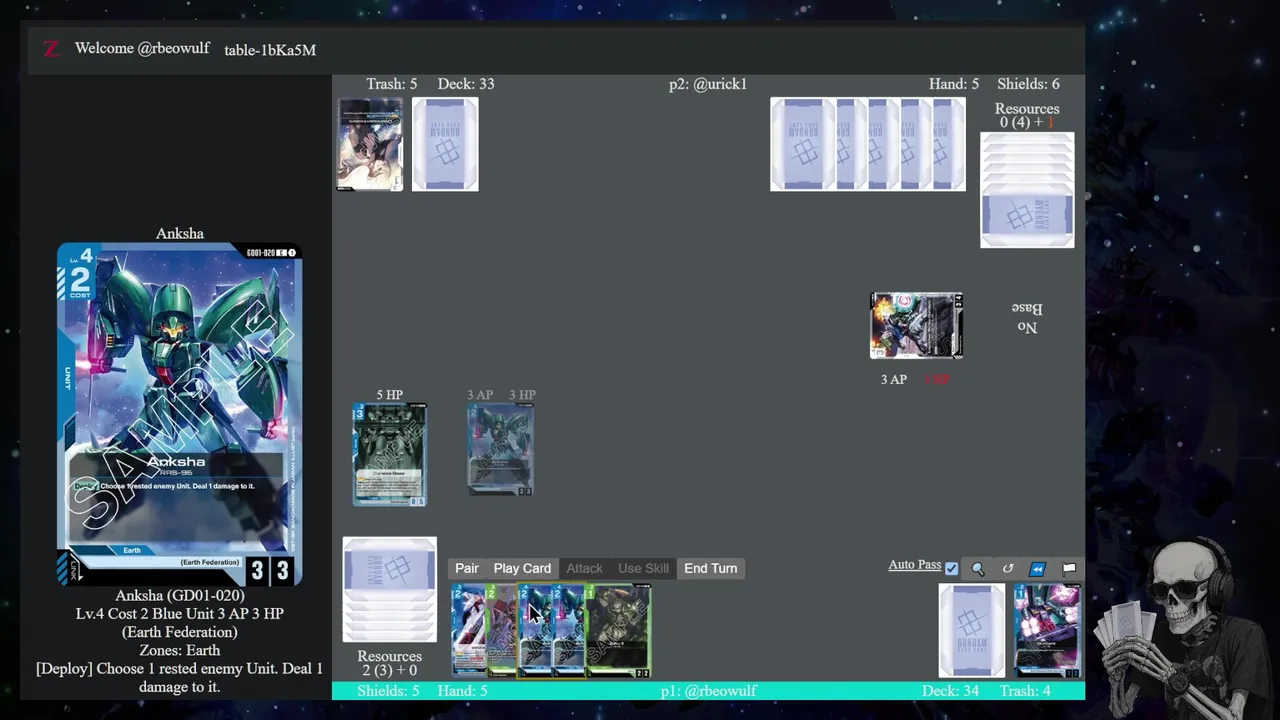Viewport: 1280px width, 720px height.
Task: Click the 'Shields: 6' counter
Action: [x=1028, y=84]
